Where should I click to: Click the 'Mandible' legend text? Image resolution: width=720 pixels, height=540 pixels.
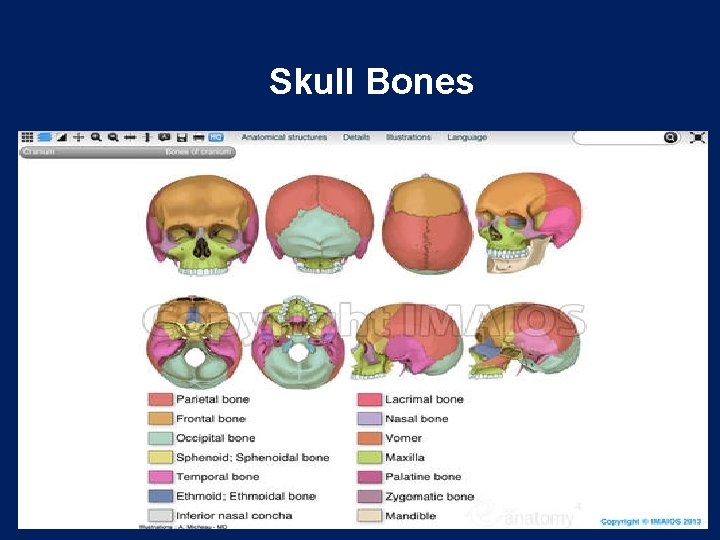[411, 515]
